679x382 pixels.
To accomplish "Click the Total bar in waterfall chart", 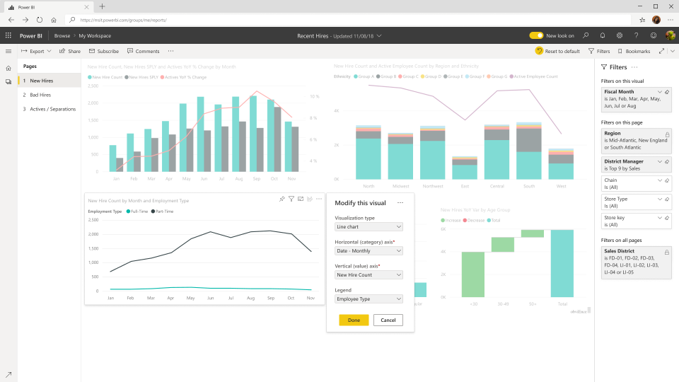I will point(562,263).
